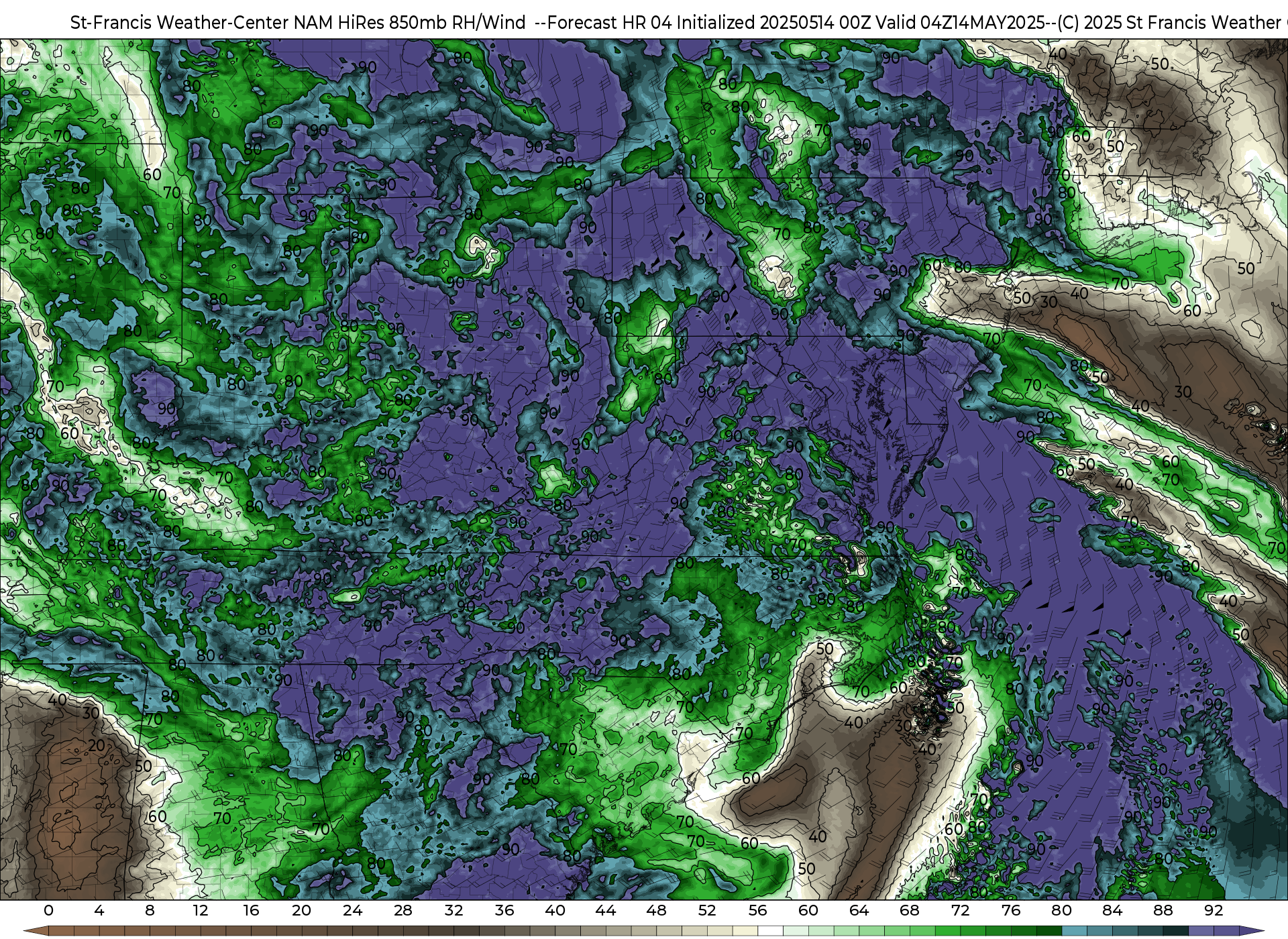1288x939 pixels.
Task: Choose the colorbar tick label "72"
Action: click(x=960, y=910)
